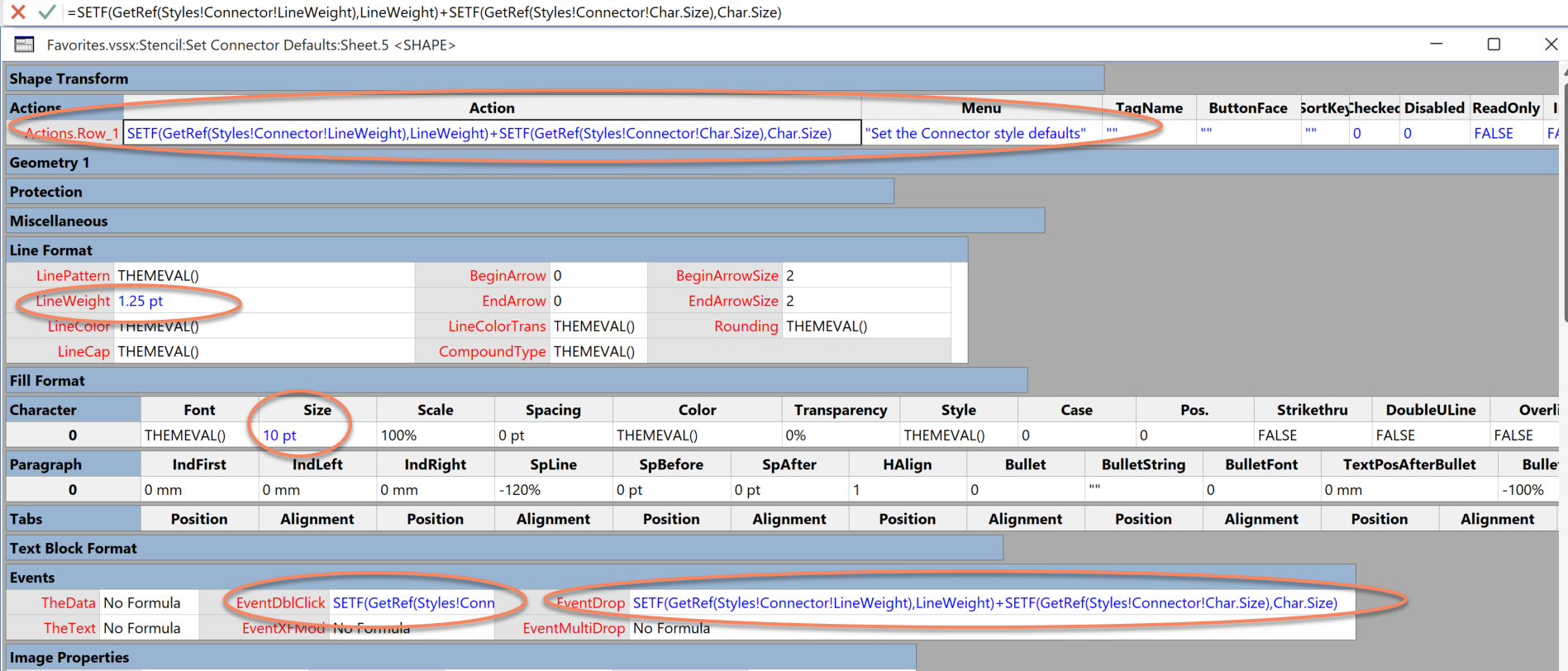1568x671 pixels.
Task: Click the Strikethru FALSE cell
Action: pyautogui.click(x=1313, y=435)
